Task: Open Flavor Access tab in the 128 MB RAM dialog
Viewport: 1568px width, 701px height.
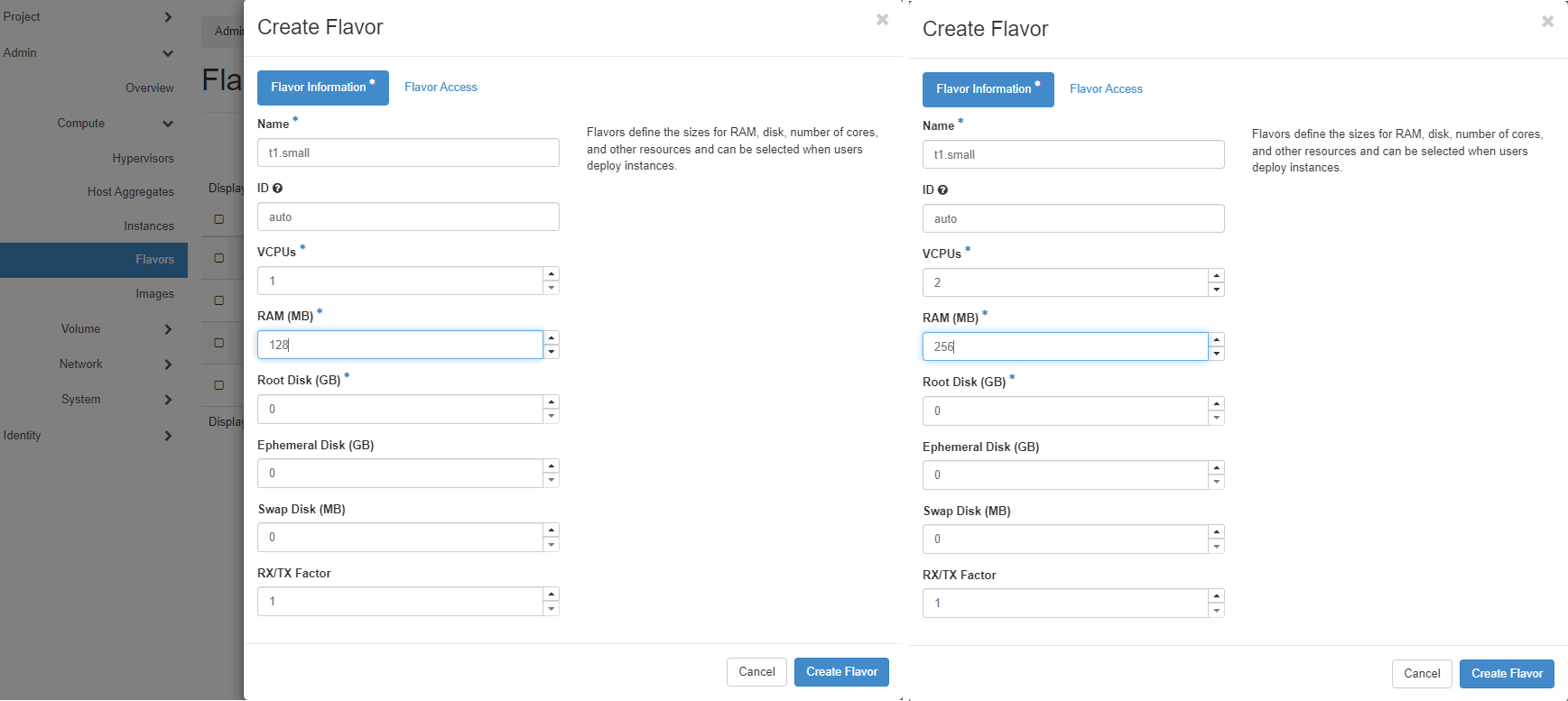Action: click(x=441, y=88)
